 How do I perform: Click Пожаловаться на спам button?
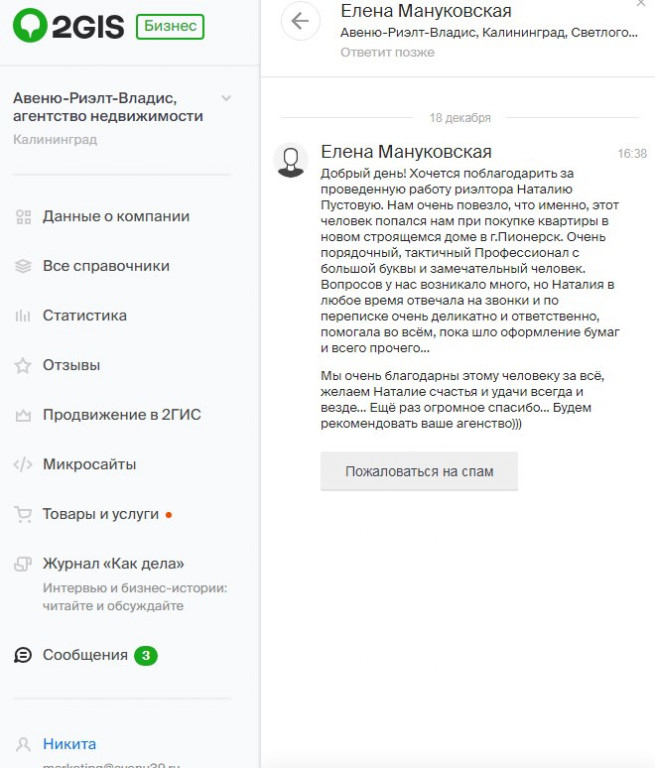pos(419,471)
